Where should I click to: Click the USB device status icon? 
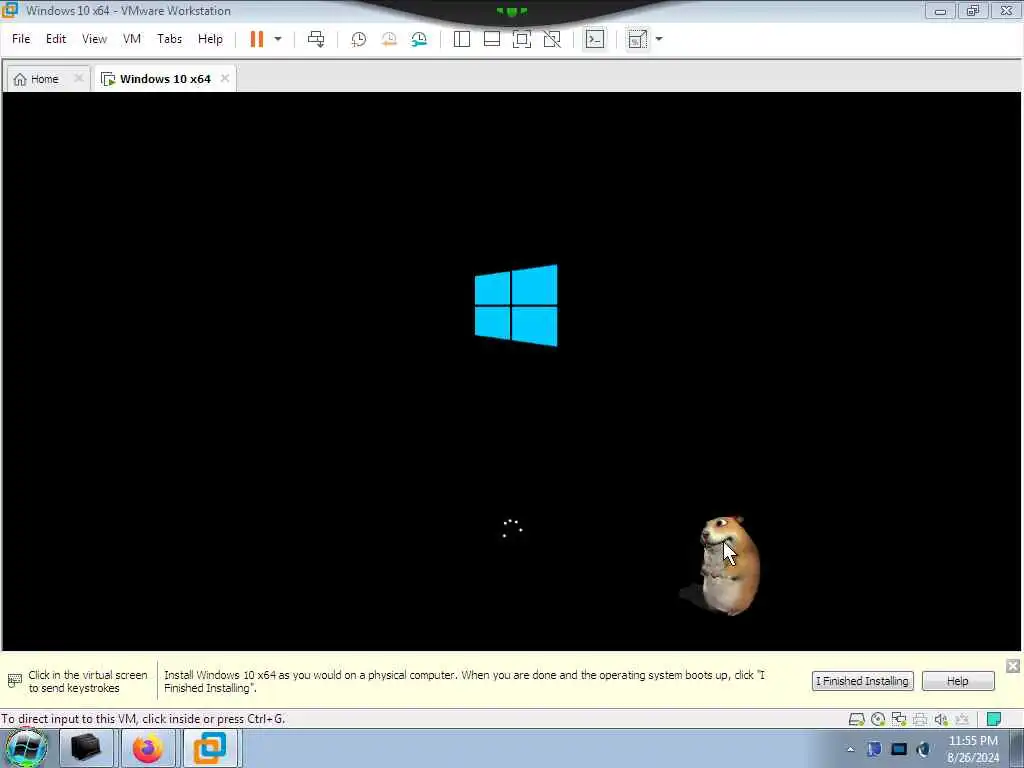point(962,719)
